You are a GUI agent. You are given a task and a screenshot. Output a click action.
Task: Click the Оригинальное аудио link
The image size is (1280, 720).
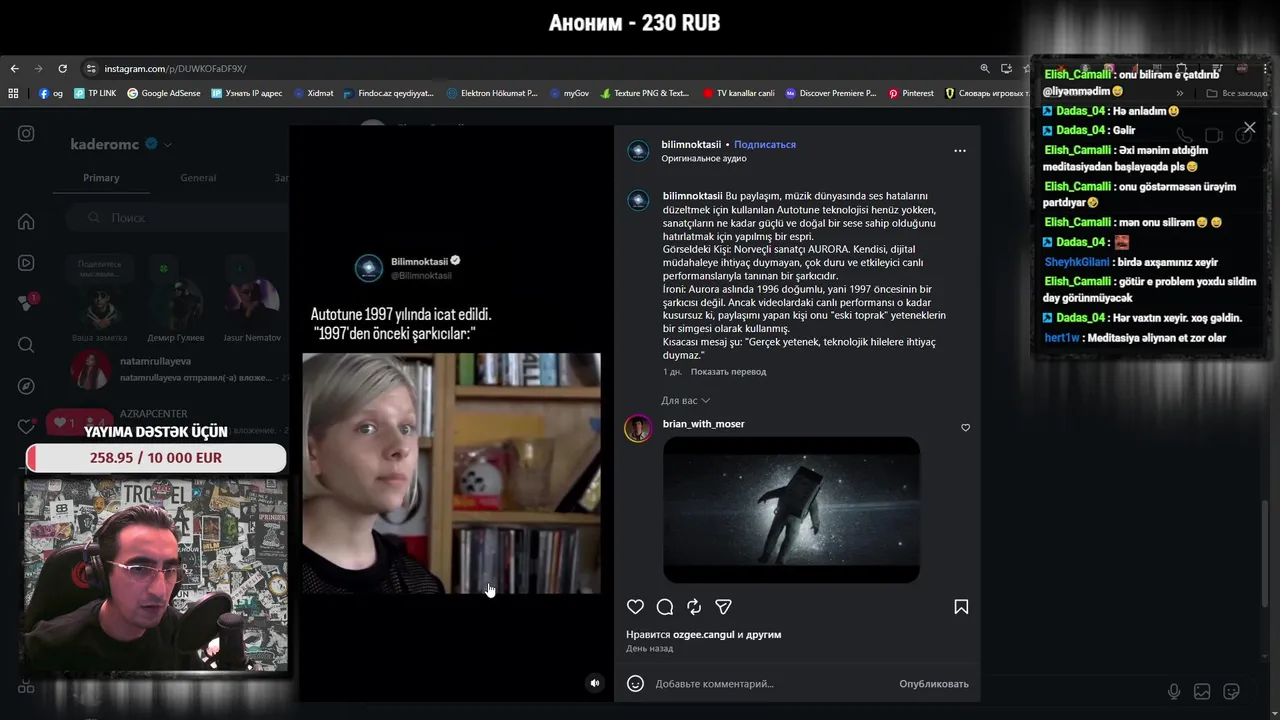704,159
